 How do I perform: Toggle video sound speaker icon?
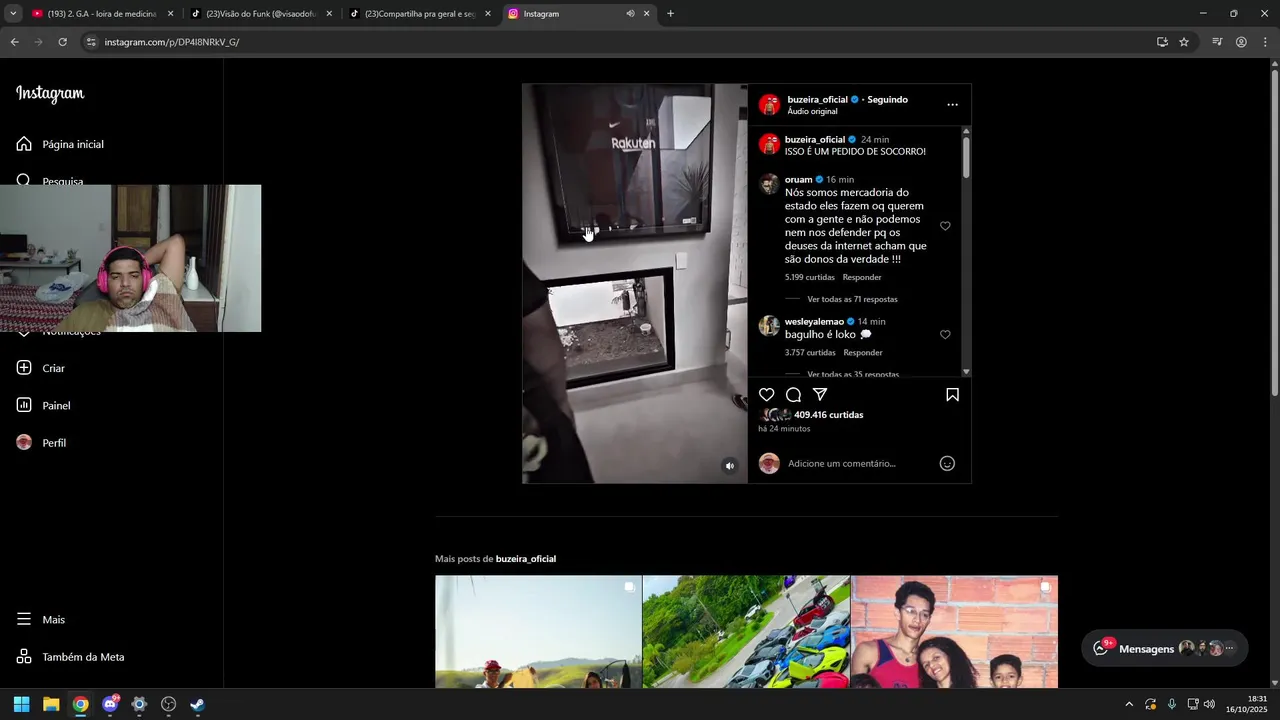(x=730, y=465)
